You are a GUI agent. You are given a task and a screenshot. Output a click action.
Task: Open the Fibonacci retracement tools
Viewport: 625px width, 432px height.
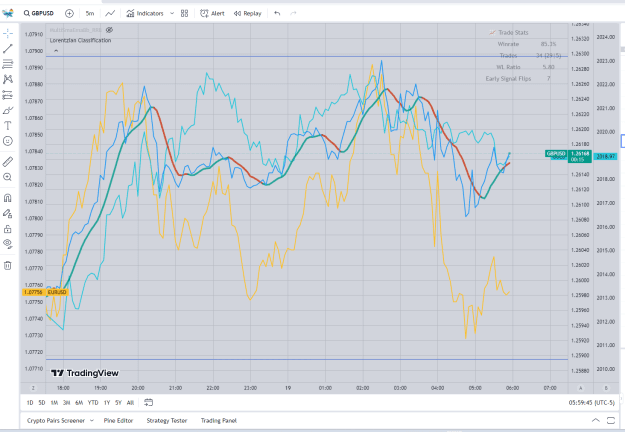pyautogui.click(x=8, y=64)
